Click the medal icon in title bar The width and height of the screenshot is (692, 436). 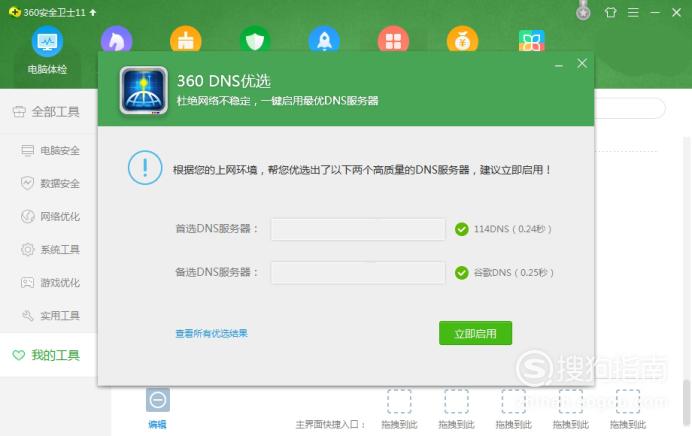point(583,11)
